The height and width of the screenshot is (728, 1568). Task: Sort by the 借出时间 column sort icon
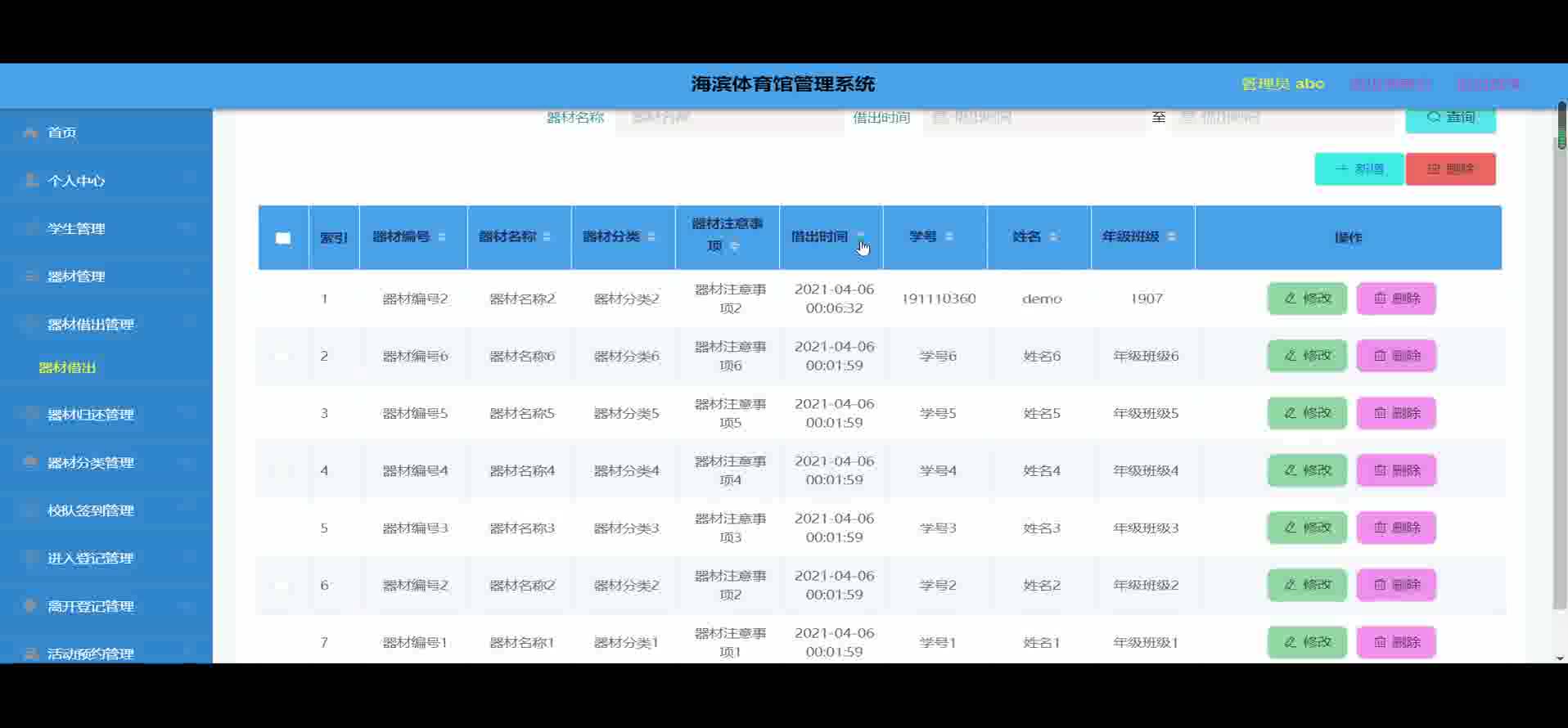pyautogui.click(x=860, y=236)
